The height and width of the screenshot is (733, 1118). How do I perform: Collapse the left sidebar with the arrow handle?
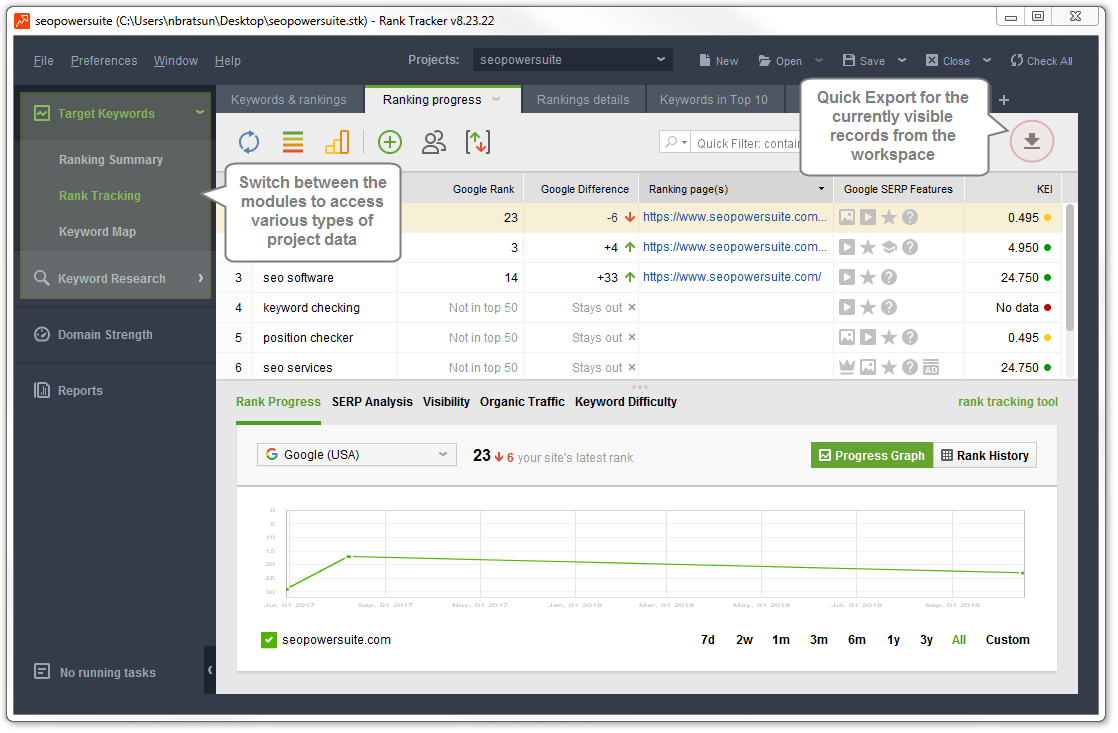210,670
